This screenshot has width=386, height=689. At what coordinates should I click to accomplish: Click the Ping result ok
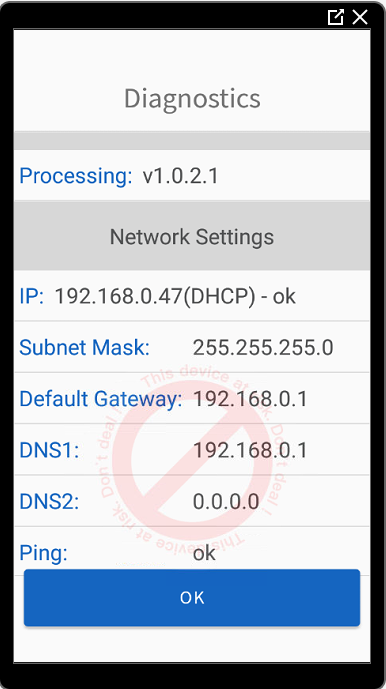coord(204,553)
